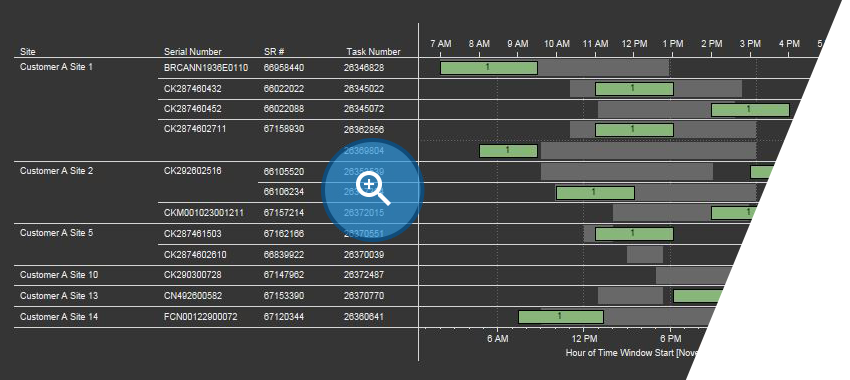
Task: Click the 7 AM top axis label
Action: [x=441, y=43]
